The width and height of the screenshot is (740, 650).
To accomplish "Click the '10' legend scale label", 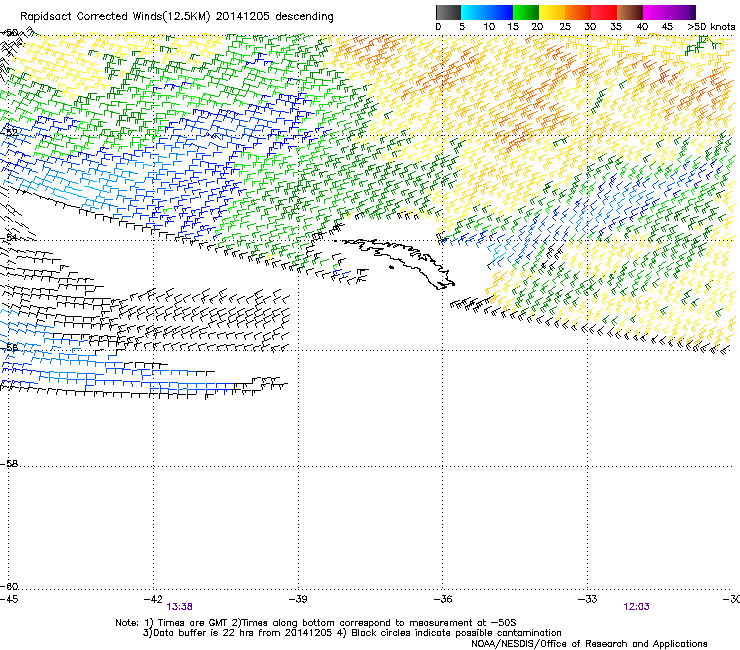I will (489, 27).
